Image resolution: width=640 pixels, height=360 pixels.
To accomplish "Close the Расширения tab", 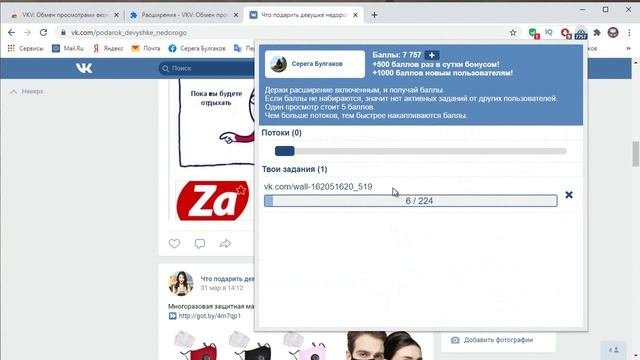I will coord(236,15).
